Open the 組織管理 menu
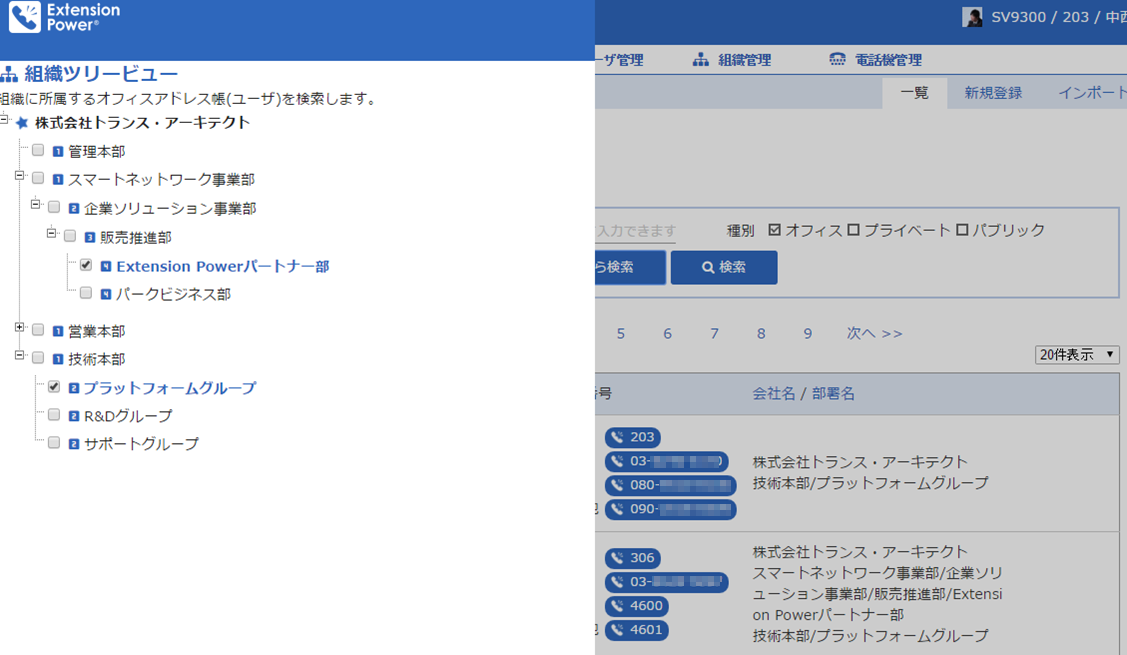The height and width of the screenshot is (655, 1127). point(732,60)
